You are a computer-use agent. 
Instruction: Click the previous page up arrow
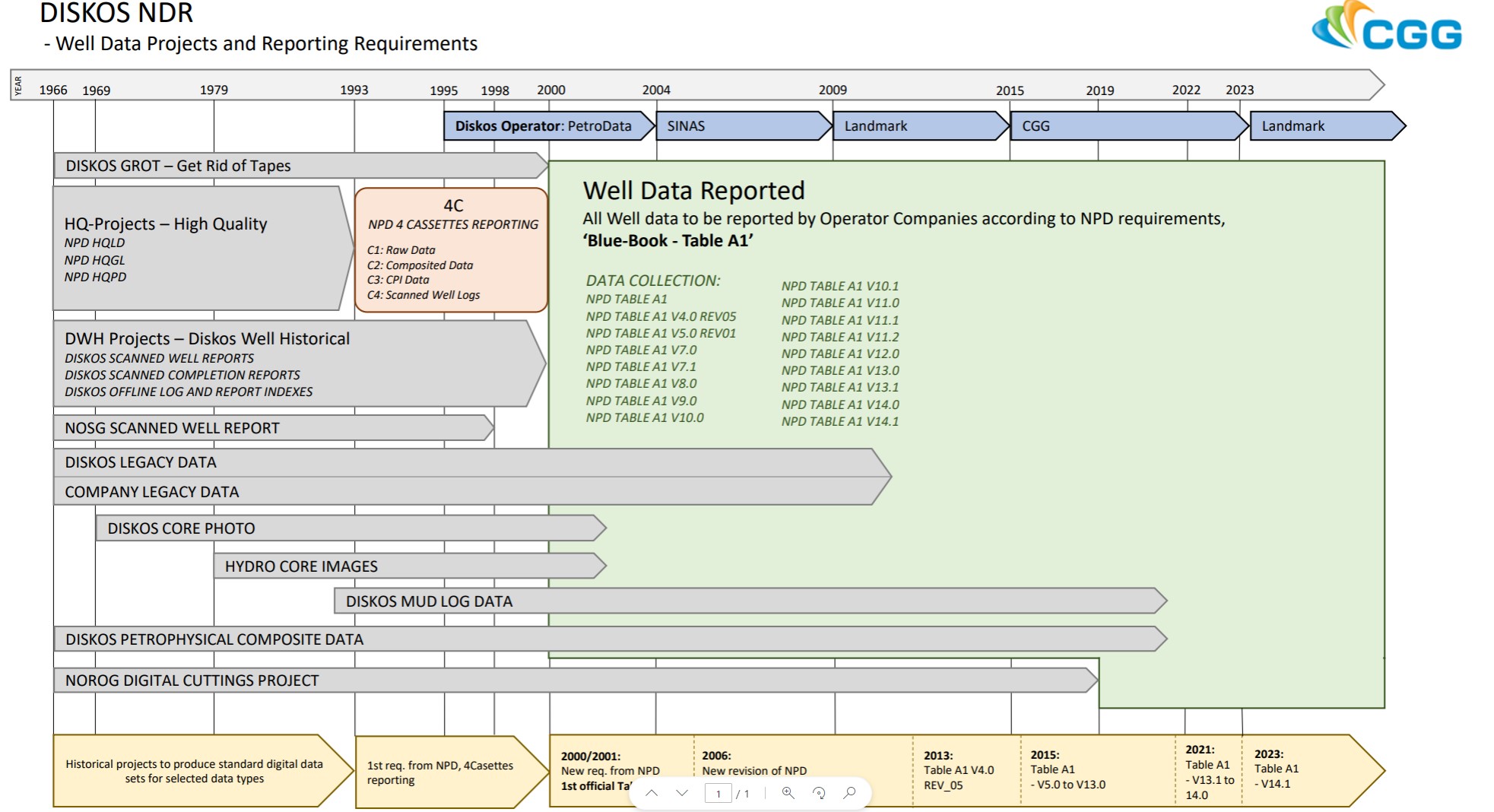tap(652, 793)
